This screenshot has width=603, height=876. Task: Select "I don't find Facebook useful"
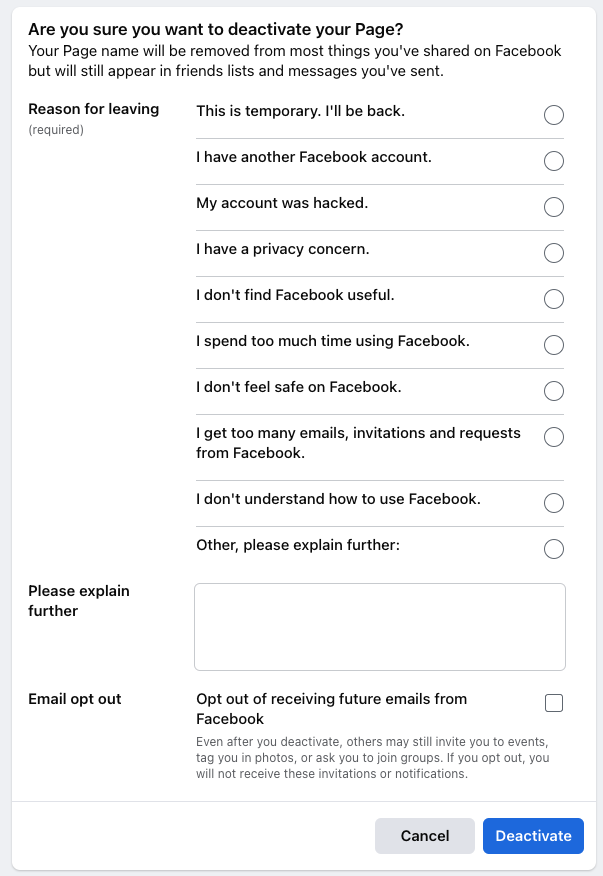click(554, 299)
